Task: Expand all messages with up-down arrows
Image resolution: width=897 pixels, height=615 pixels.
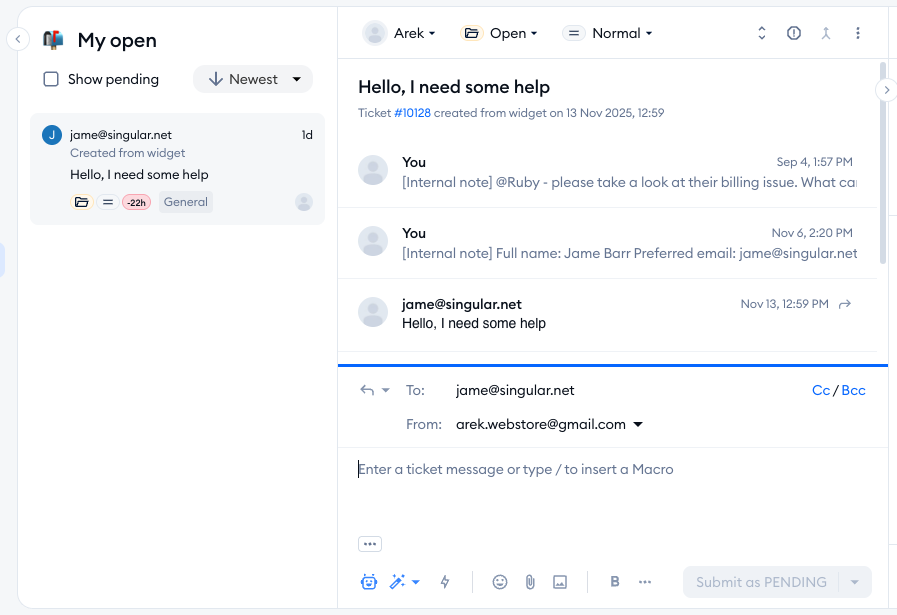Action: (762, 33)
